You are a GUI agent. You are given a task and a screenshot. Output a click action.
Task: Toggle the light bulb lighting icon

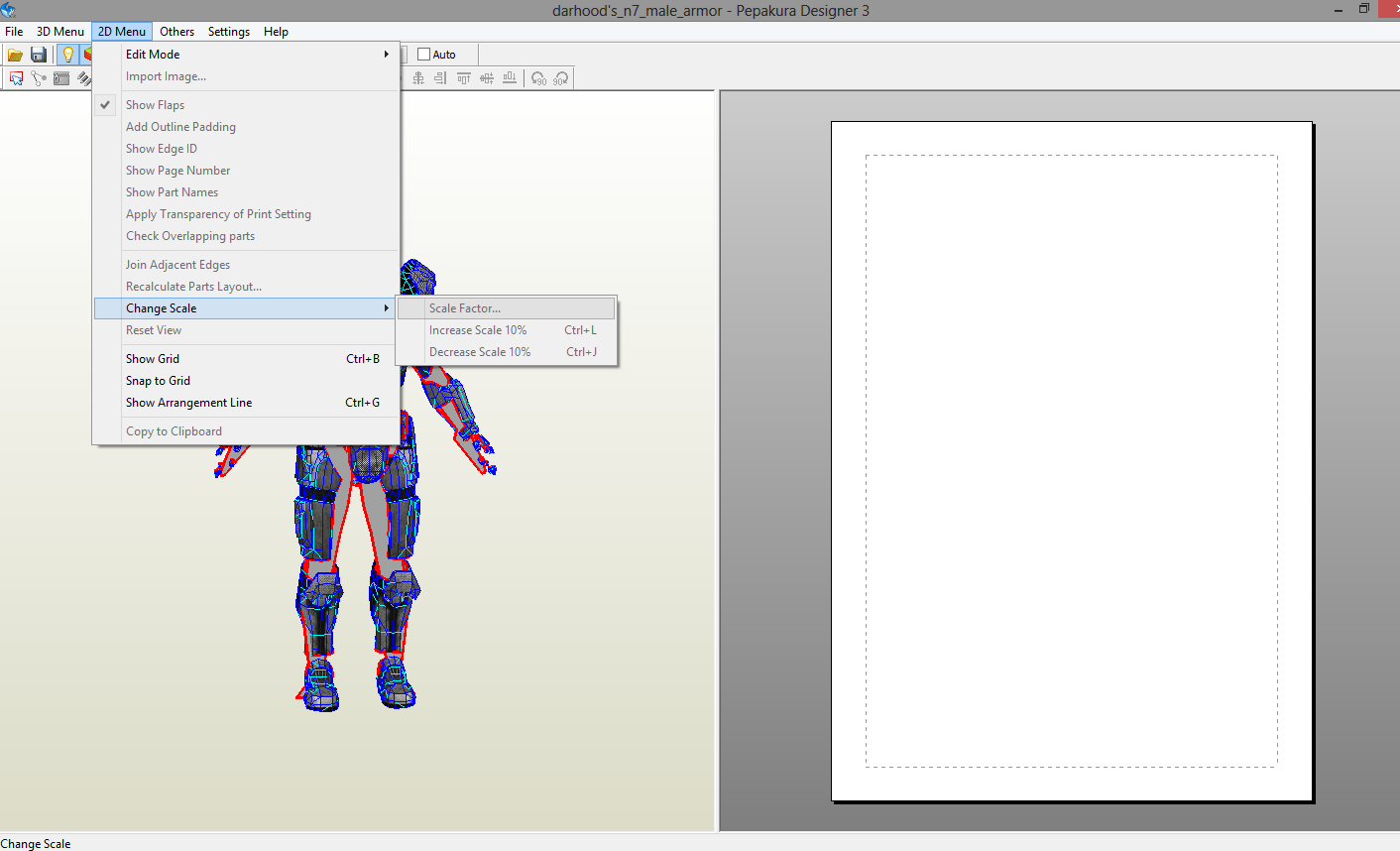click(67, 55)
